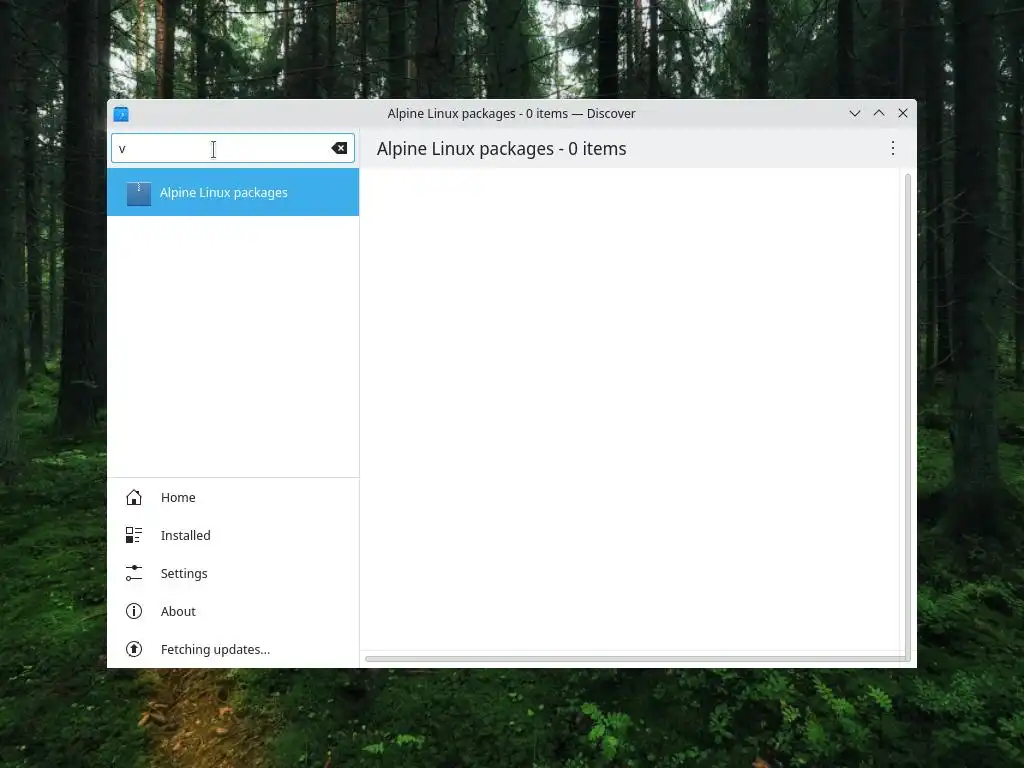Select Alpine Linux packages category
The width and height of the screenshot is (1024, 768).
[233, 192]
